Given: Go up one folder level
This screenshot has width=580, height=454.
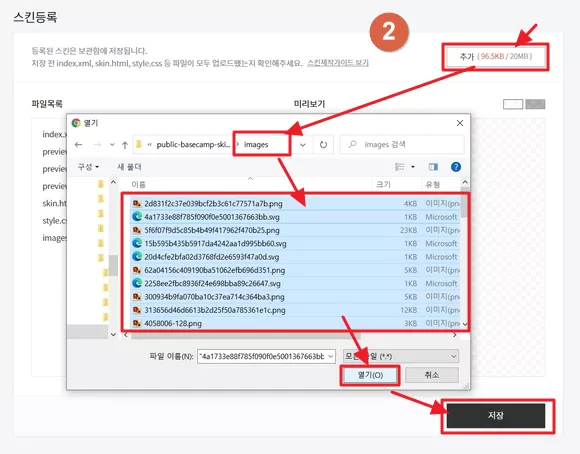Looking at the screenshot, I should tap(125, 145).
